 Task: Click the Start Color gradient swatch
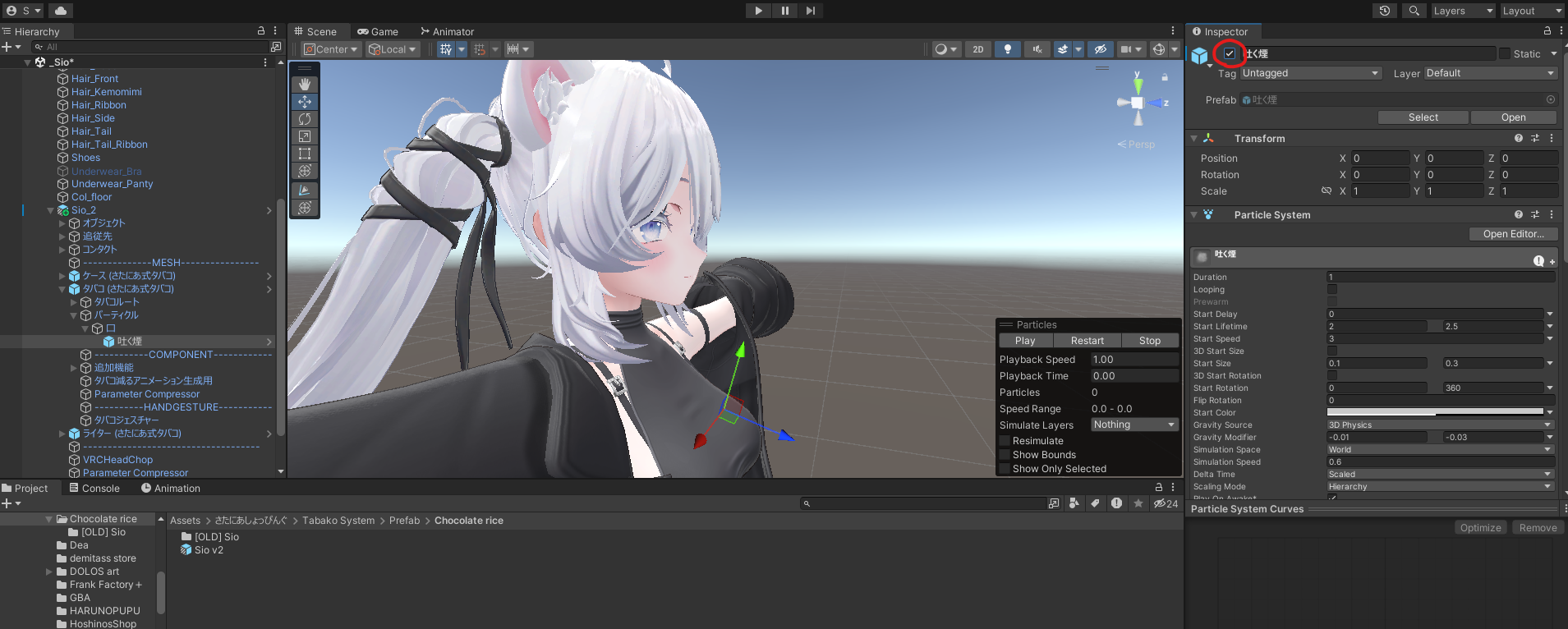click(x=1435, y=412)
